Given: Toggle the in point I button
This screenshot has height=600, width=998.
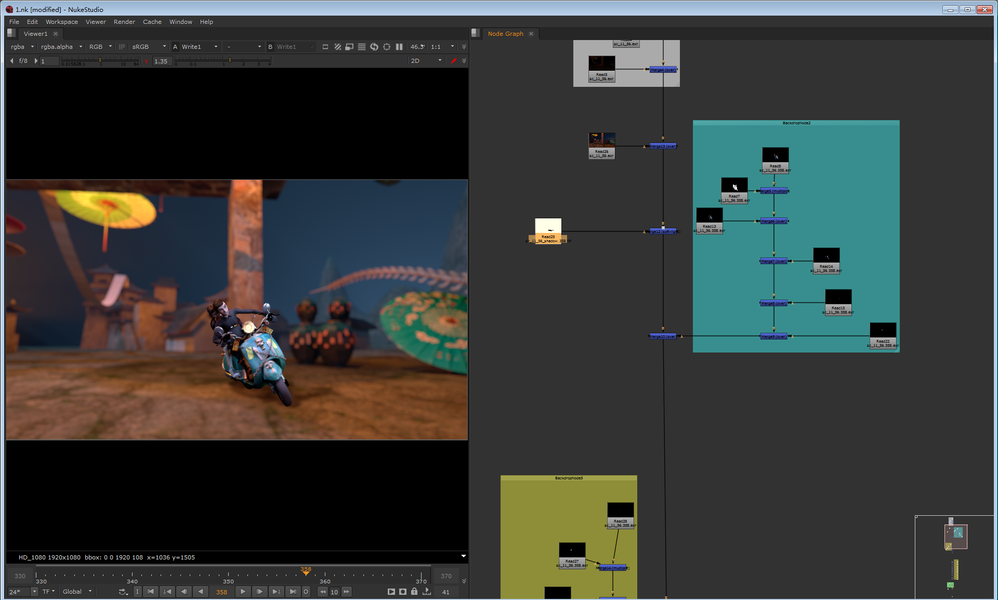Looking at the screenshot, I should pos(137,592).
